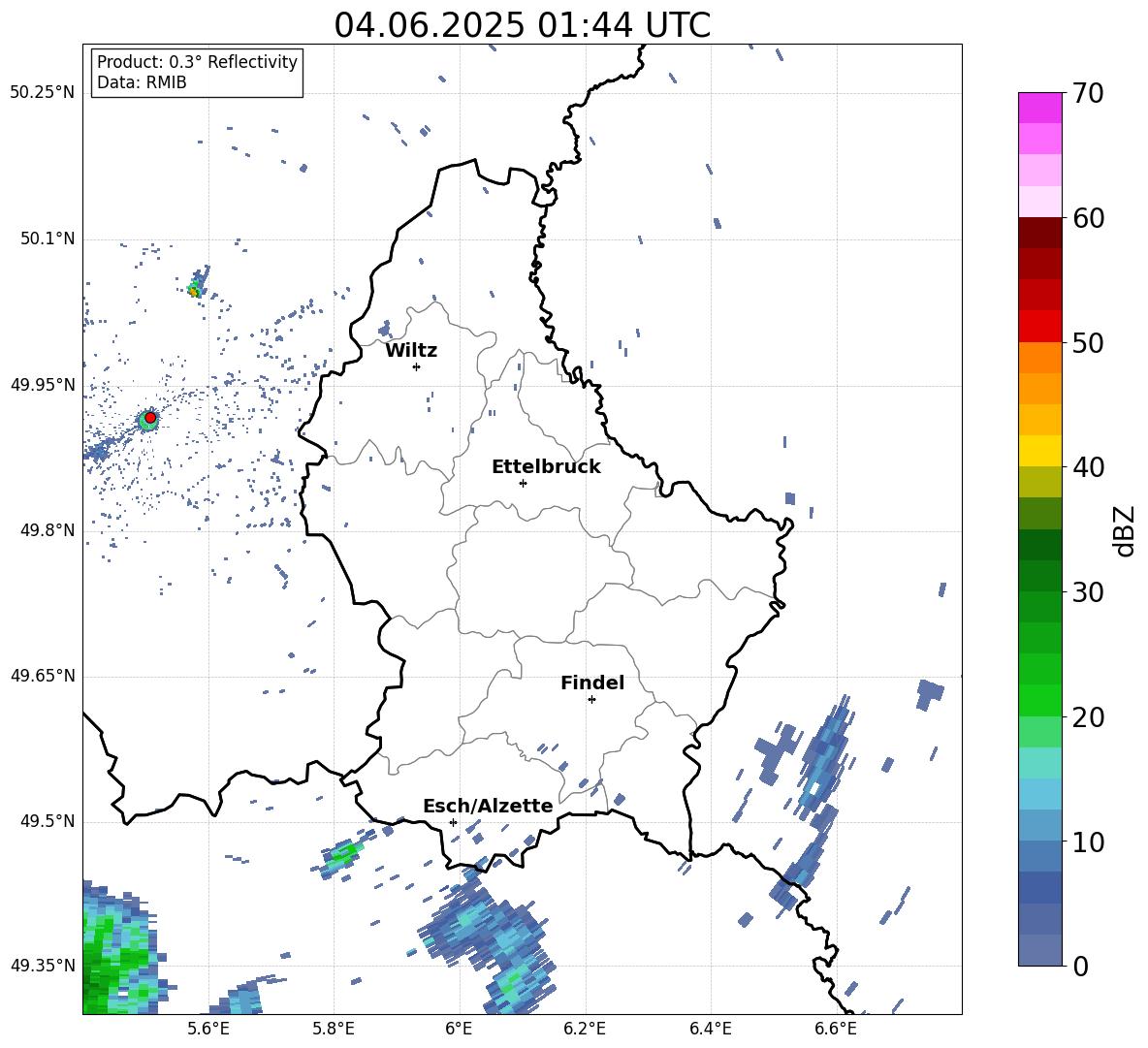
Task: Click the colorbar tick label '40'
Action: click(1088, 467)
